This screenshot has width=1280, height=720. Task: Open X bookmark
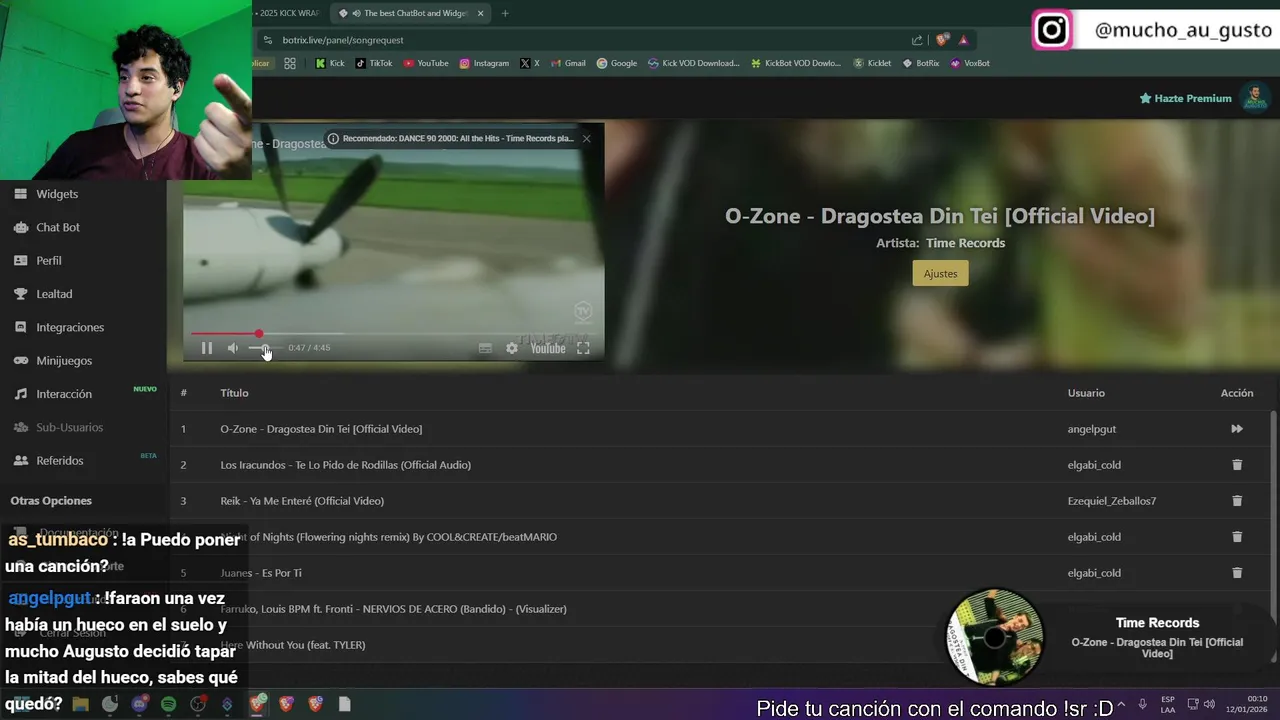(x=530, y=63)
